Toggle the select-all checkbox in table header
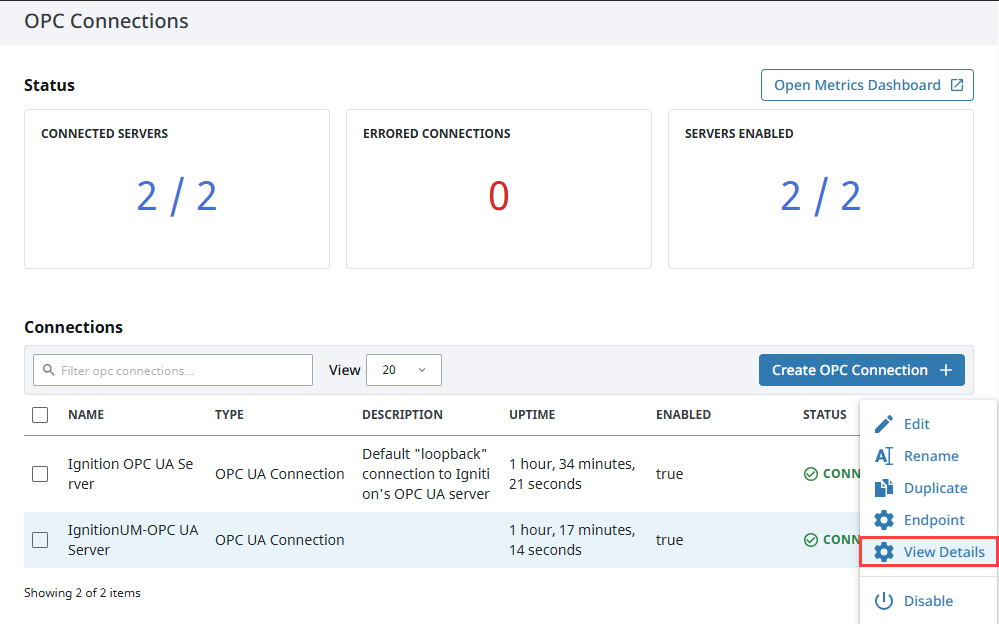Screen dimensions: 999x624 tap(40, 415)
